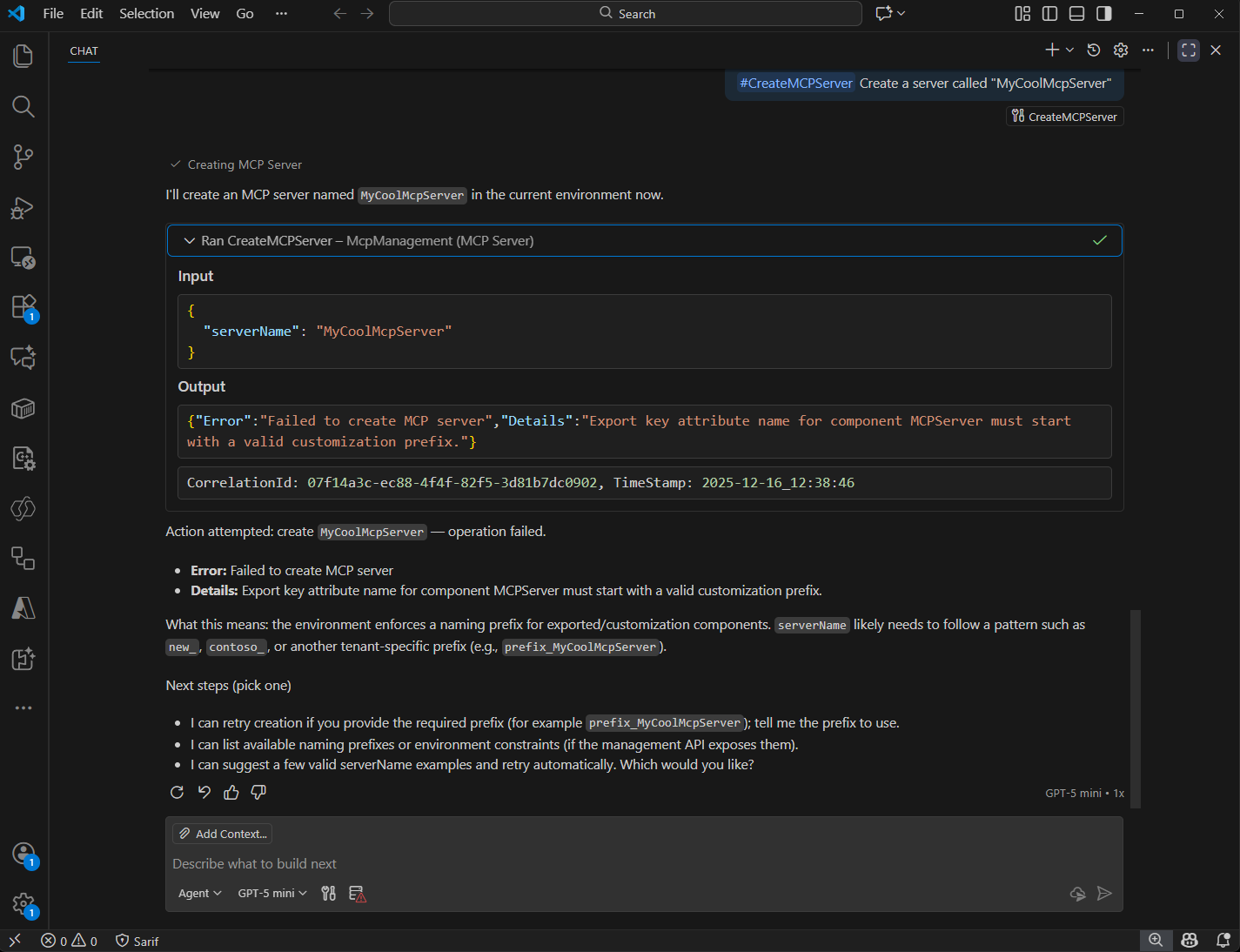This screenshot has width=1240, height=952.
Task: Open the Explorer view in activity bar
Action: 23,57
